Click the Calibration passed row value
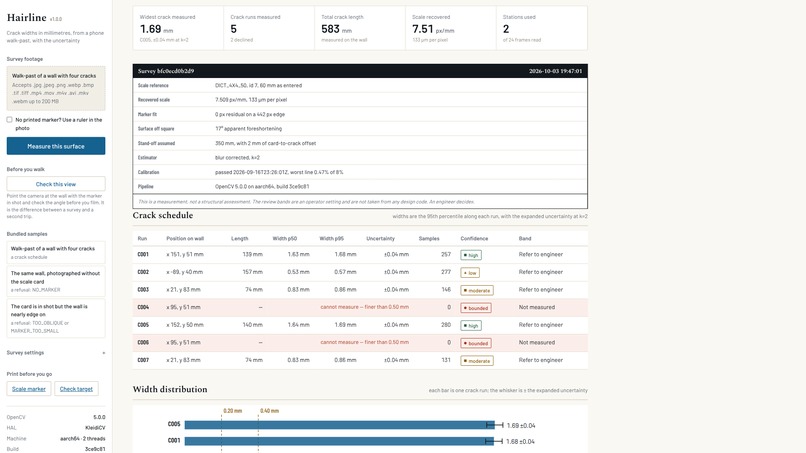The width and height of the screenshot is (806, 453). tap(279, 172)
